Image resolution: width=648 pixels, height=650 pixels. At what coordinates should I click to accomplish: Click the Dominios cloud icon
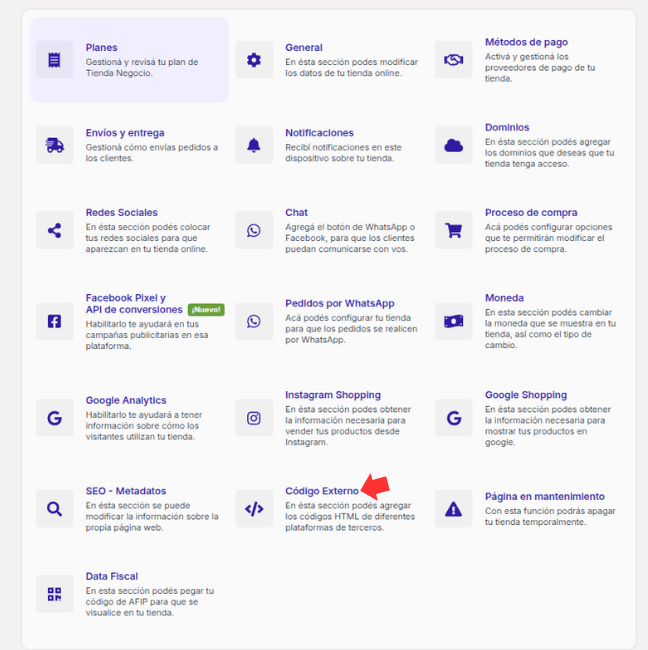click(x=453, y=145)
